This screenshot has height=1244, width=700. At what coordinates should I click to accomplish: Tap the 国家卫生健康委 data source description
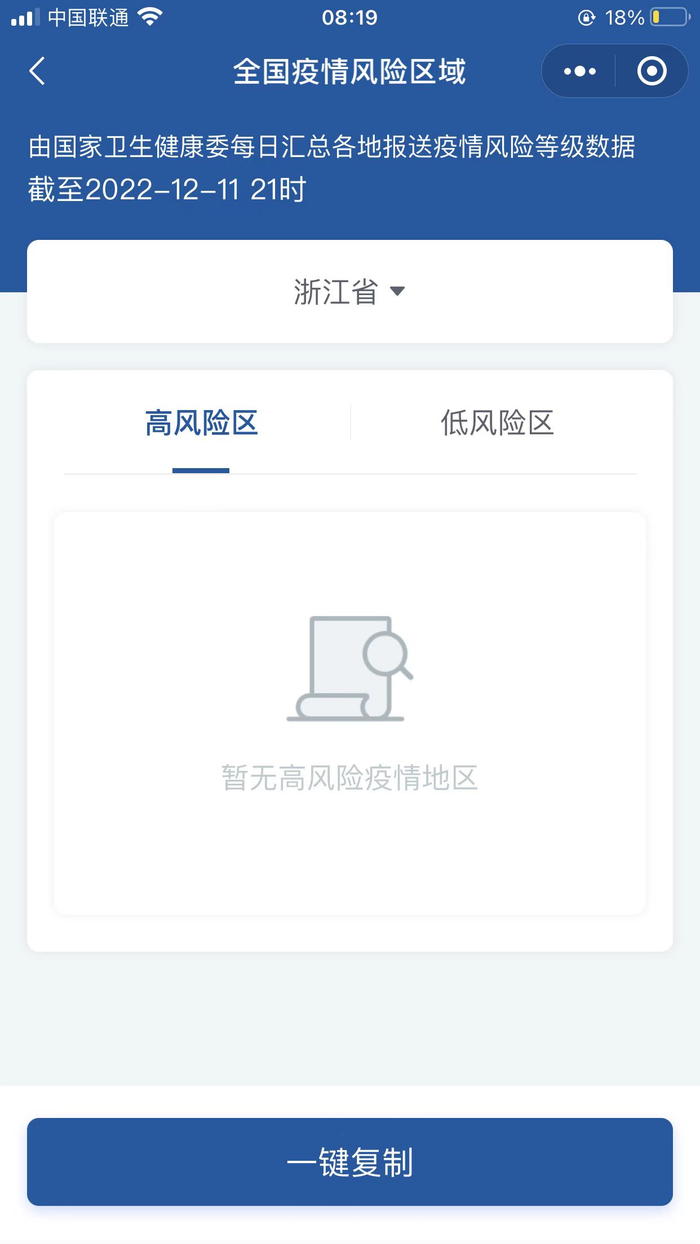click(332, 147)
